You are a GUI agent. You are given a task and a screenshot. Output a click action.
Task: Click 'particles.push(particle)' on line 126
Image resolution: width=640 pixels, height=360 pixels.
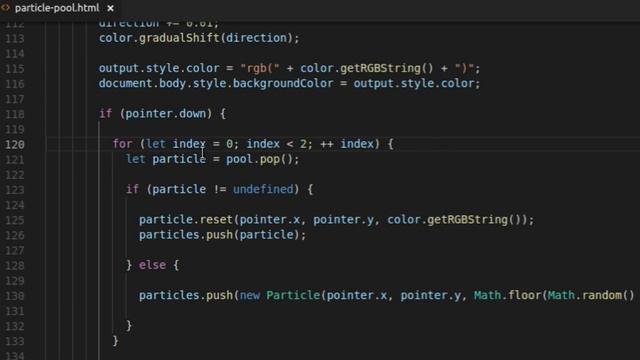pyautogui.click(x=219, y=234)
